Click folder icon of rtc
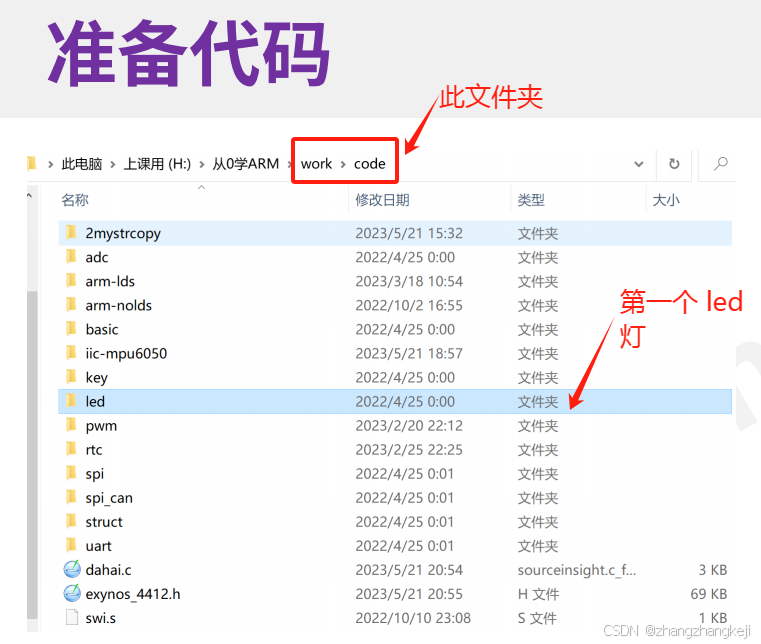This screenshot has width=761, height=644. [71, 449]
